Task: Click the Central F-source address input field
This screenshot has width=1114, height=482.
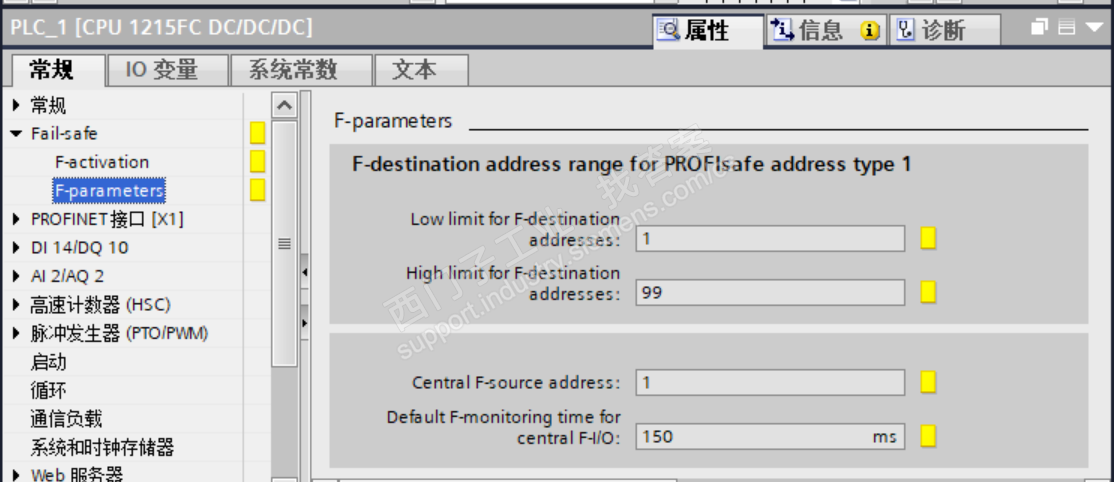Action: coord(769,382)
